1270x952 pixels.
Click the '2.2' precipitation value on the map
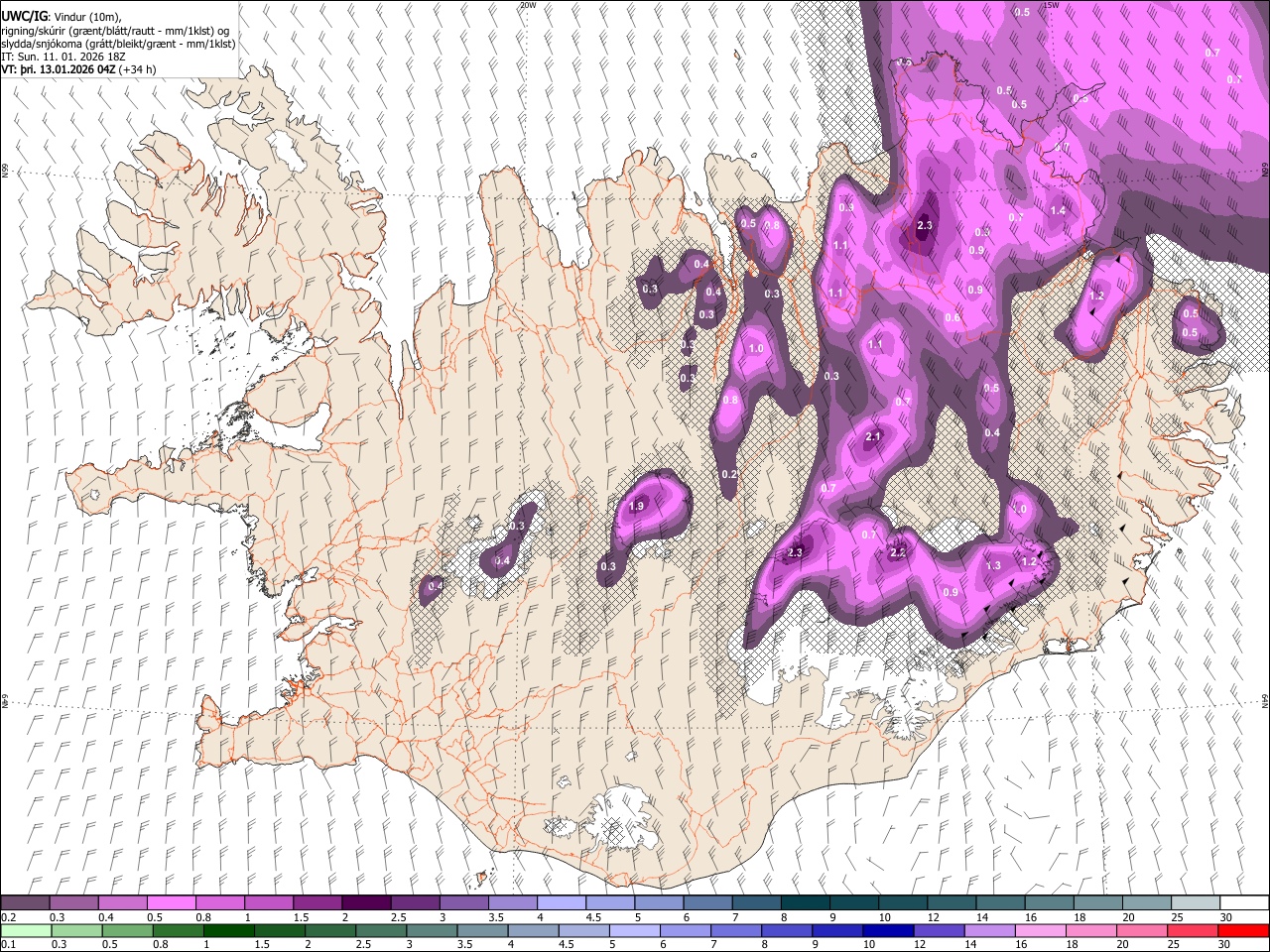coord(898,552)
